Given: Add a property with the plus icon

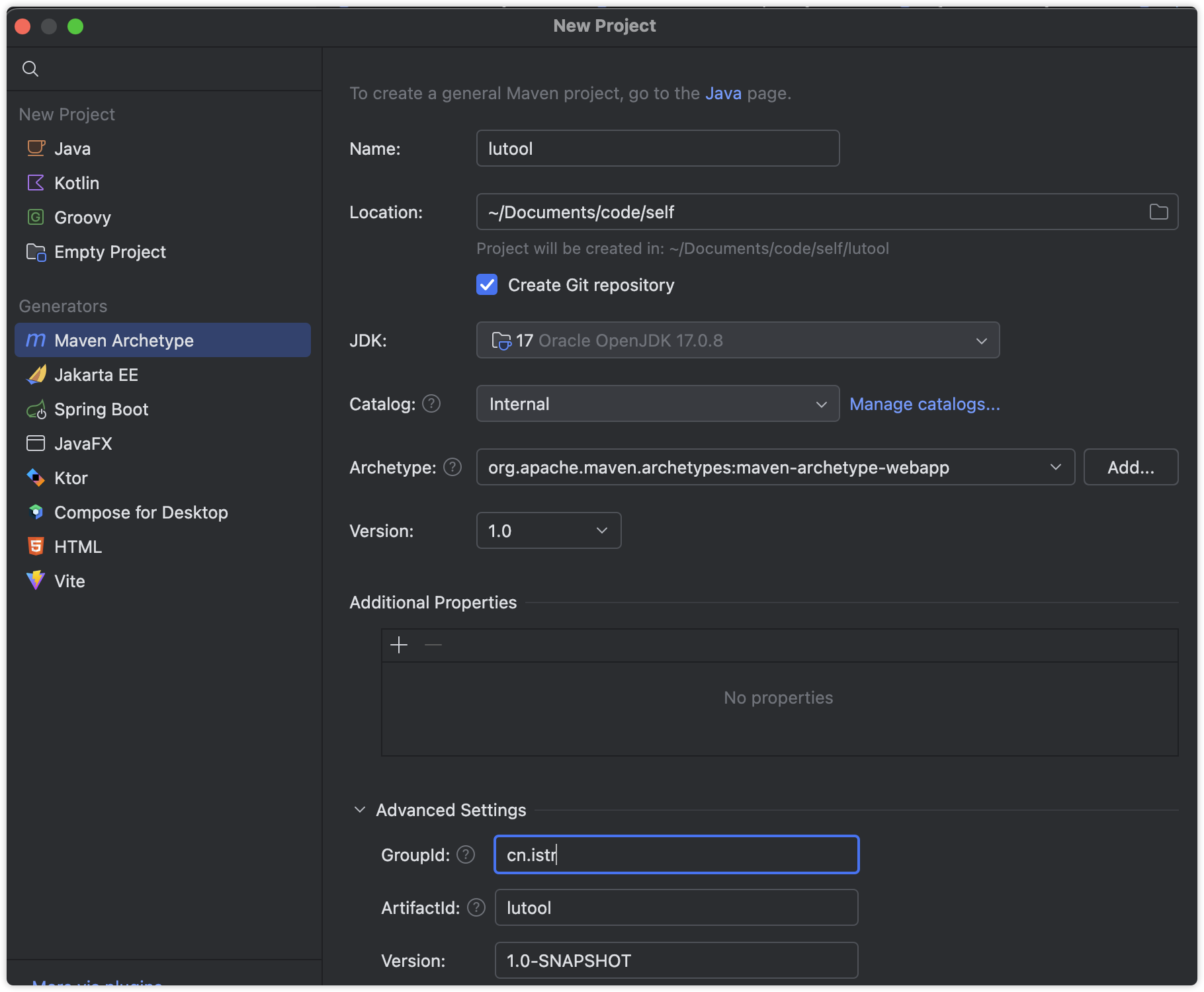Looking at the screenshot, I should pyautogui.click(x=399, y=645).
